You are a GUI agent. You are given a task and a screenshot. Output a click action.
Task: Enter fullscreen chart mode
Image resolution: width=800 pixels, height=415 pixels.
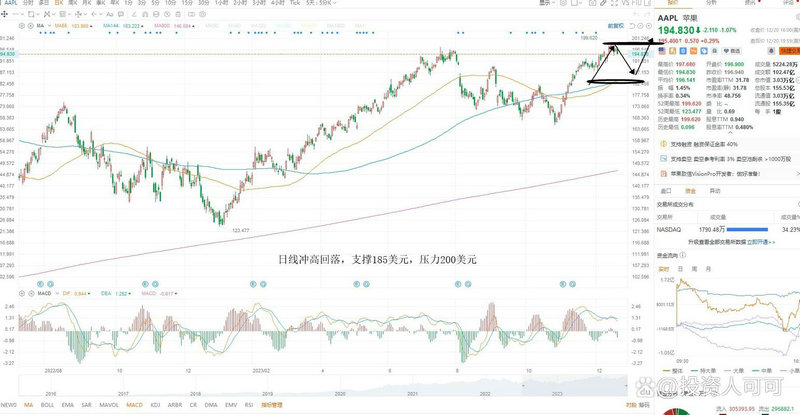point(614,3)
